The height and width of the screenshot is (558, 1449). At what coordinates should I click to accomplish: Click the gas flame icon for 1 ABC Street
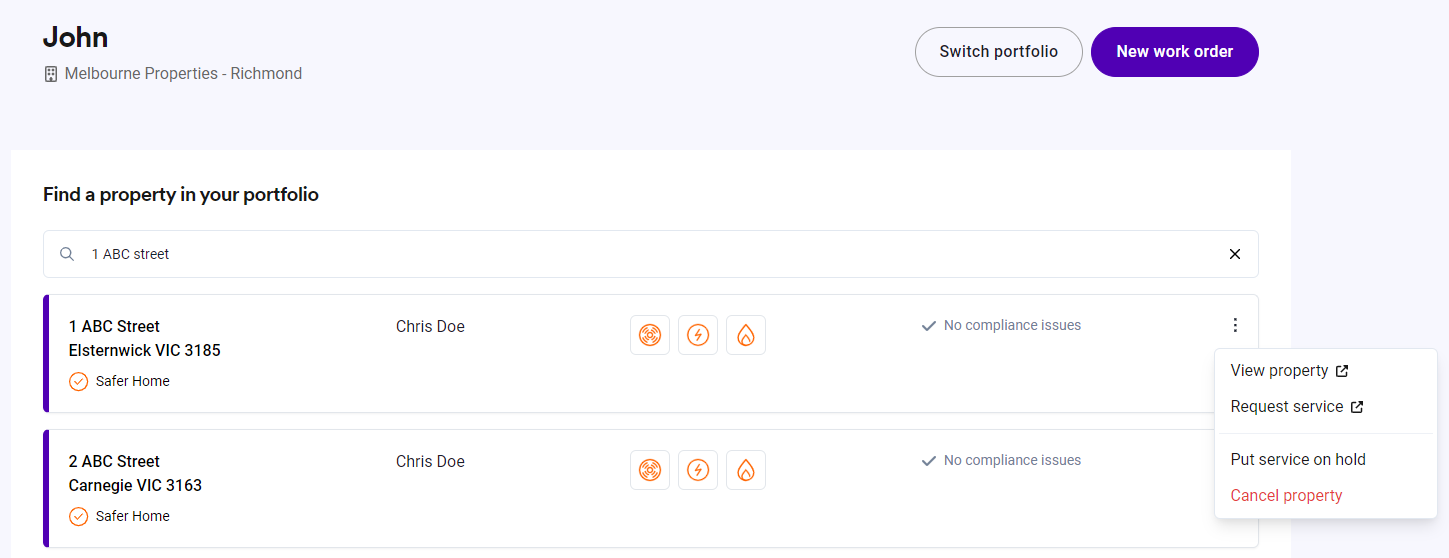[746, 335]
